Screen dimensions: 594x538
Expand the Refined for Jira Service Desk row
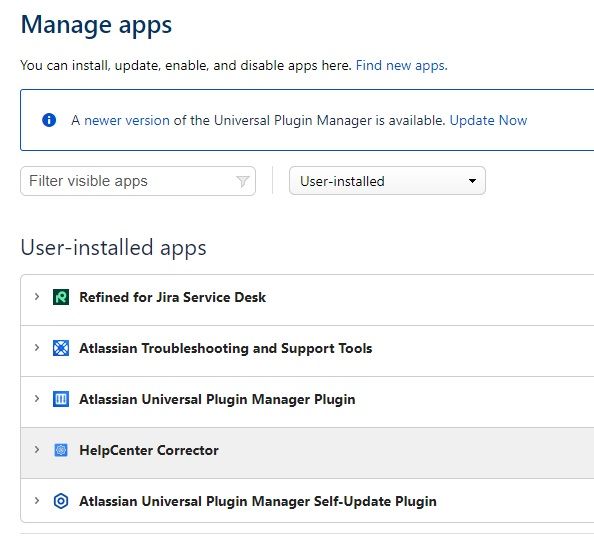click(37, 297)
